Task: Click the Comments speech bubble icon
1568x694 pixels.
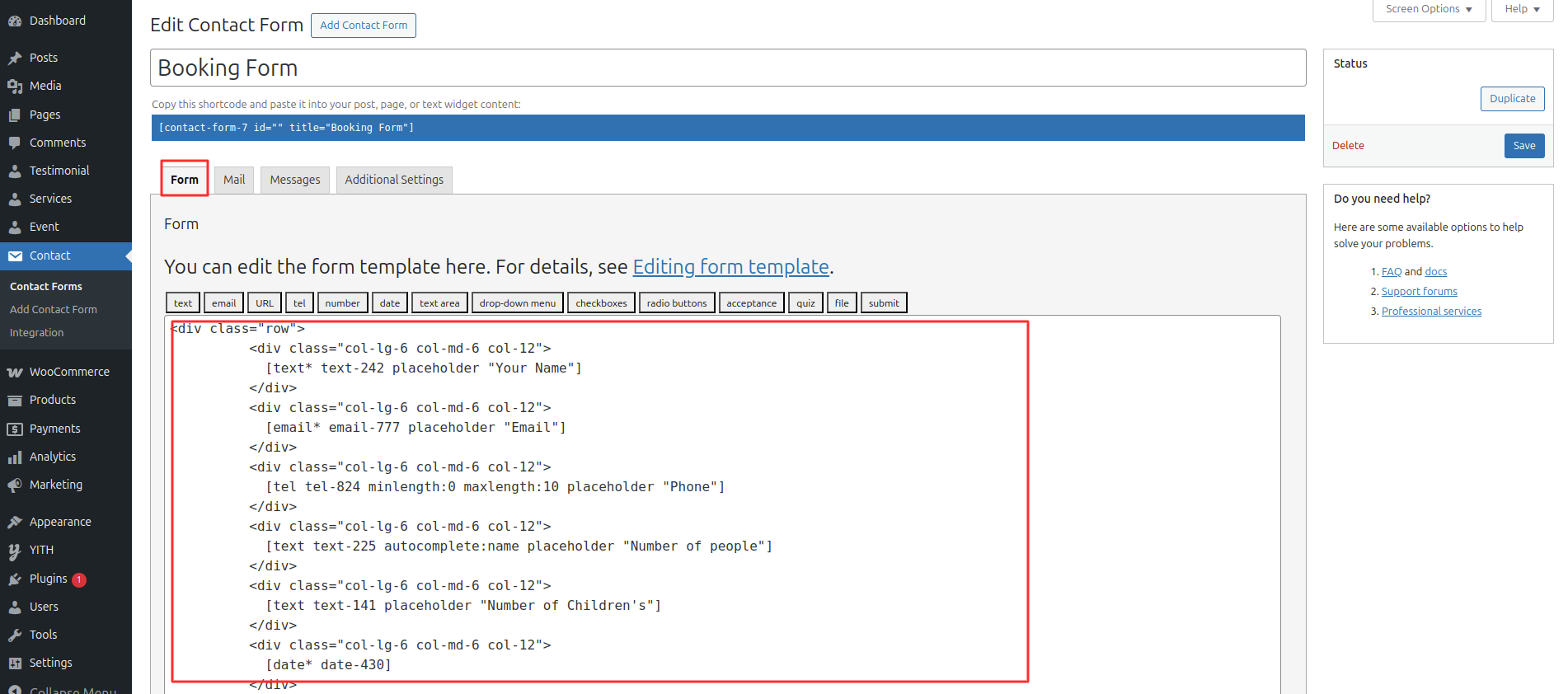Action: pyautogui.click(x=15, y=143)
